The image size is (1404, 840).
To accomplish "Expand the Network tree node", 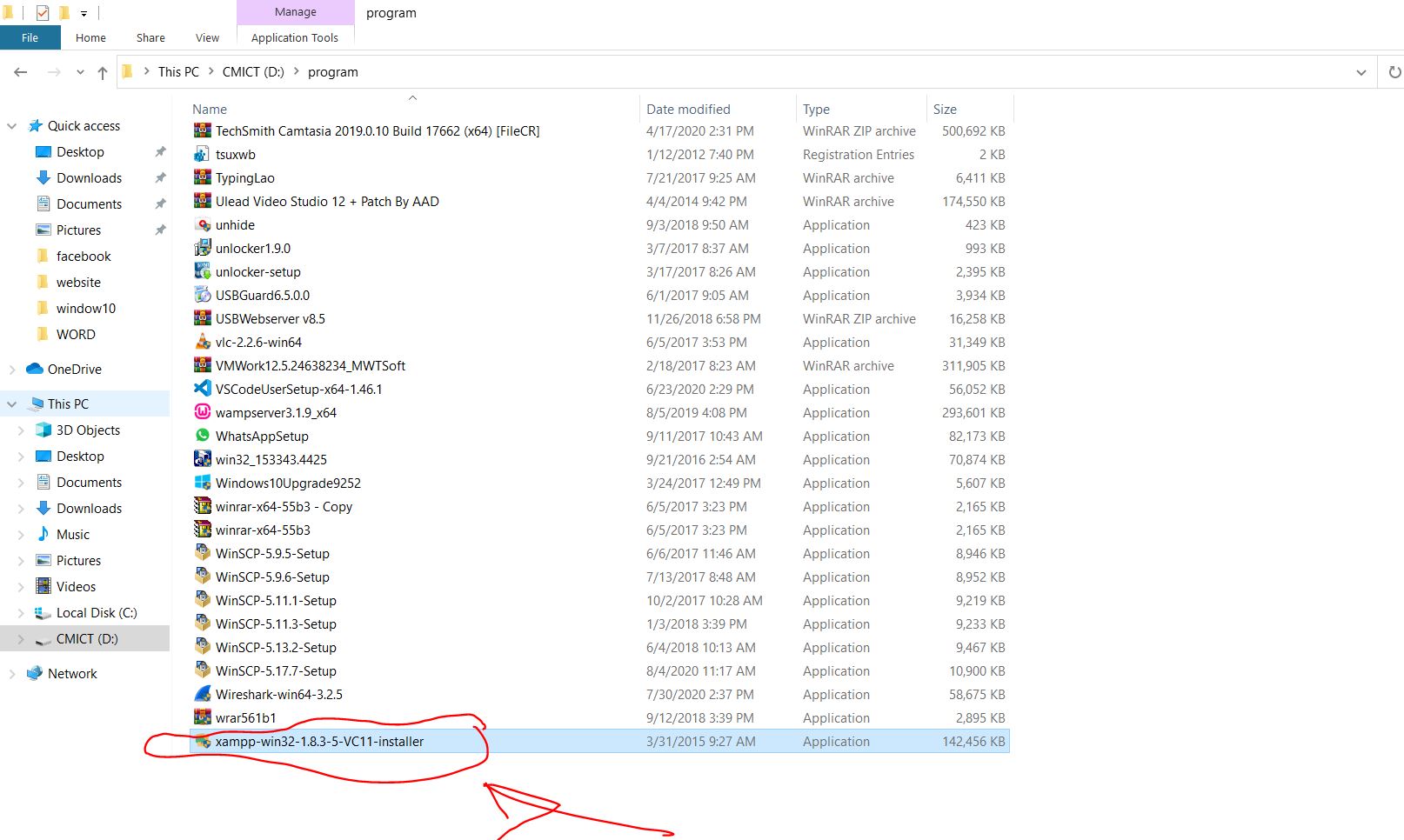I will click(x=12, y=674).
